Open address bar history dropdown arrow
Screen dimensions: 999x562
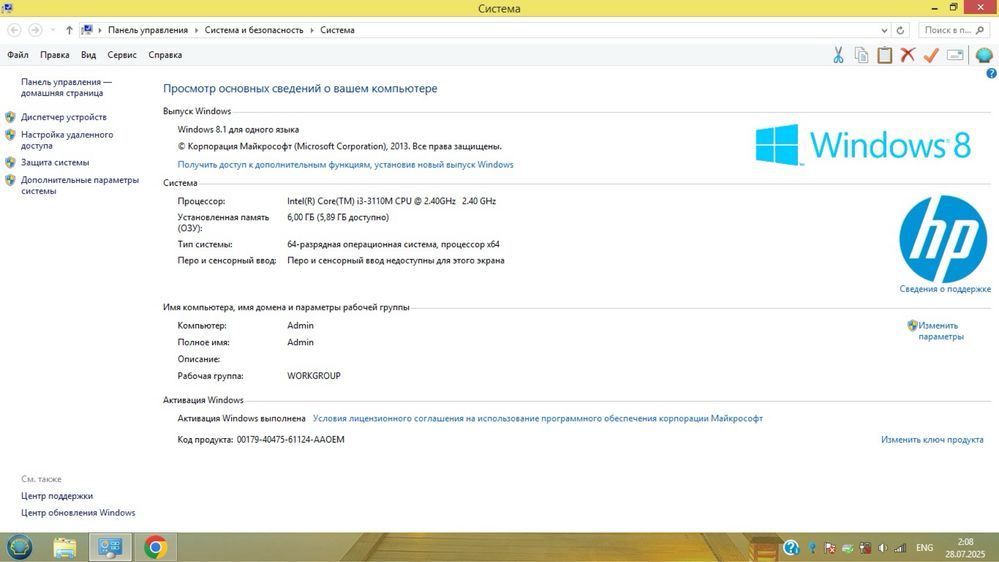[x=884, y=30]
